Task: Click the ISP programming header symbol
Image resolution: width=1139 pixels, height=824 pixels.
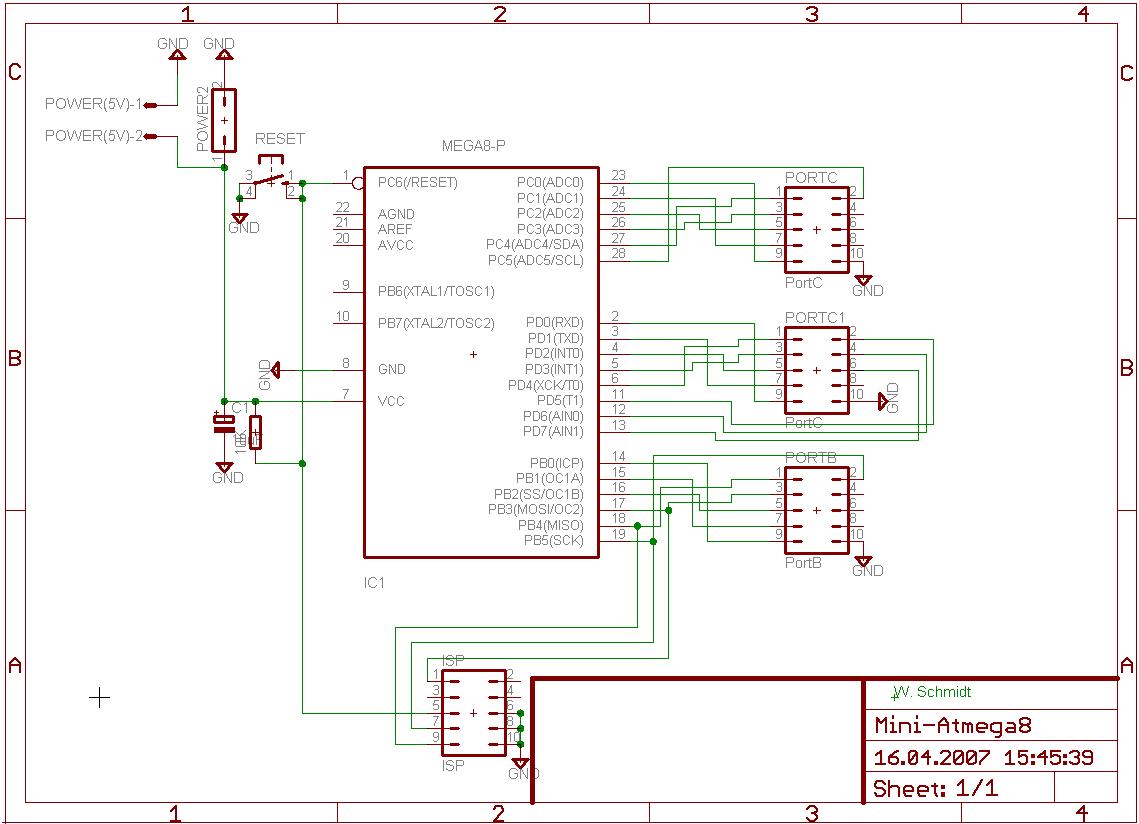Action: tap(473, 713)
